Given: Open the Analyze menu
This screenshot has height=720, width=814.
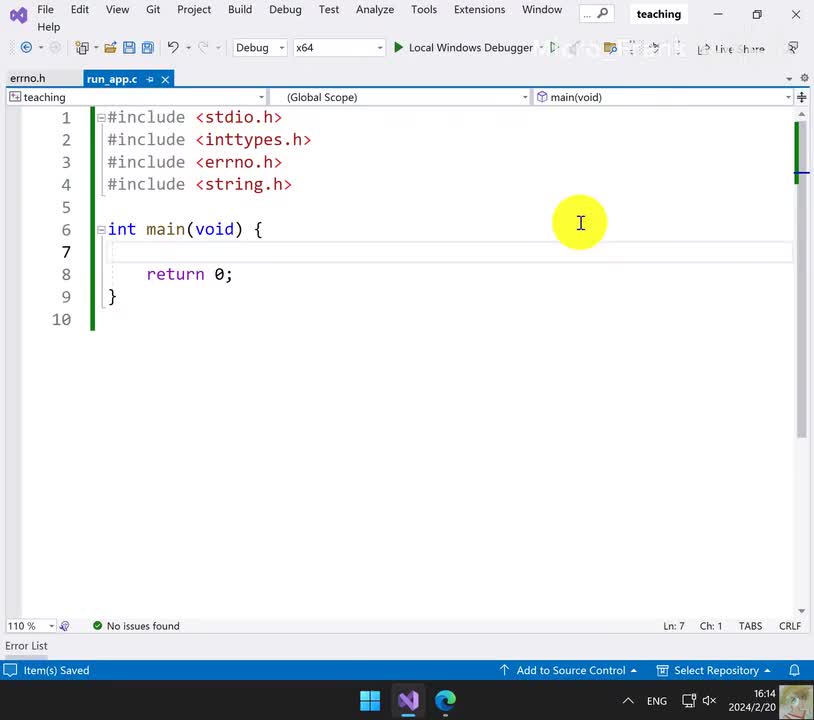Looking at the screenshot, I should (x=374, y=9).
